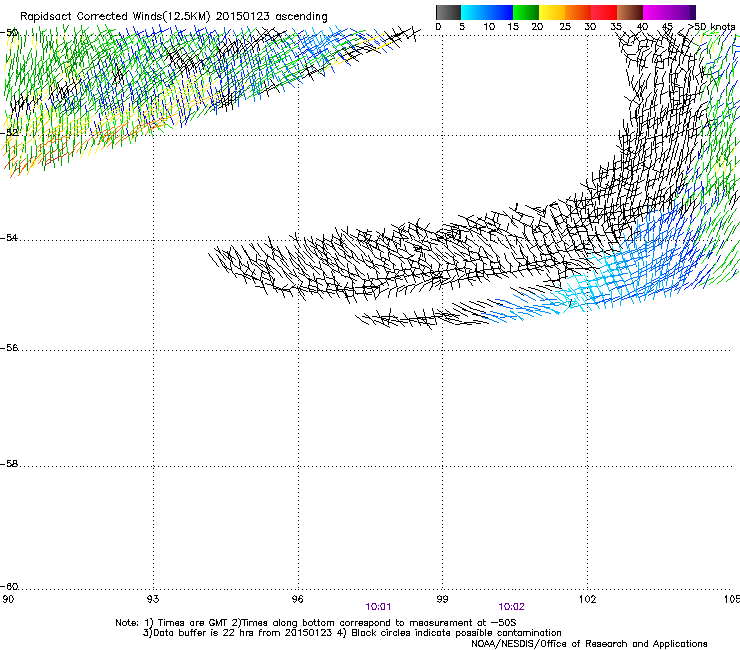Screen dimensions: 740x650
Task: Click the '20' label under the color scale
Action: click(x=537, y=26)
